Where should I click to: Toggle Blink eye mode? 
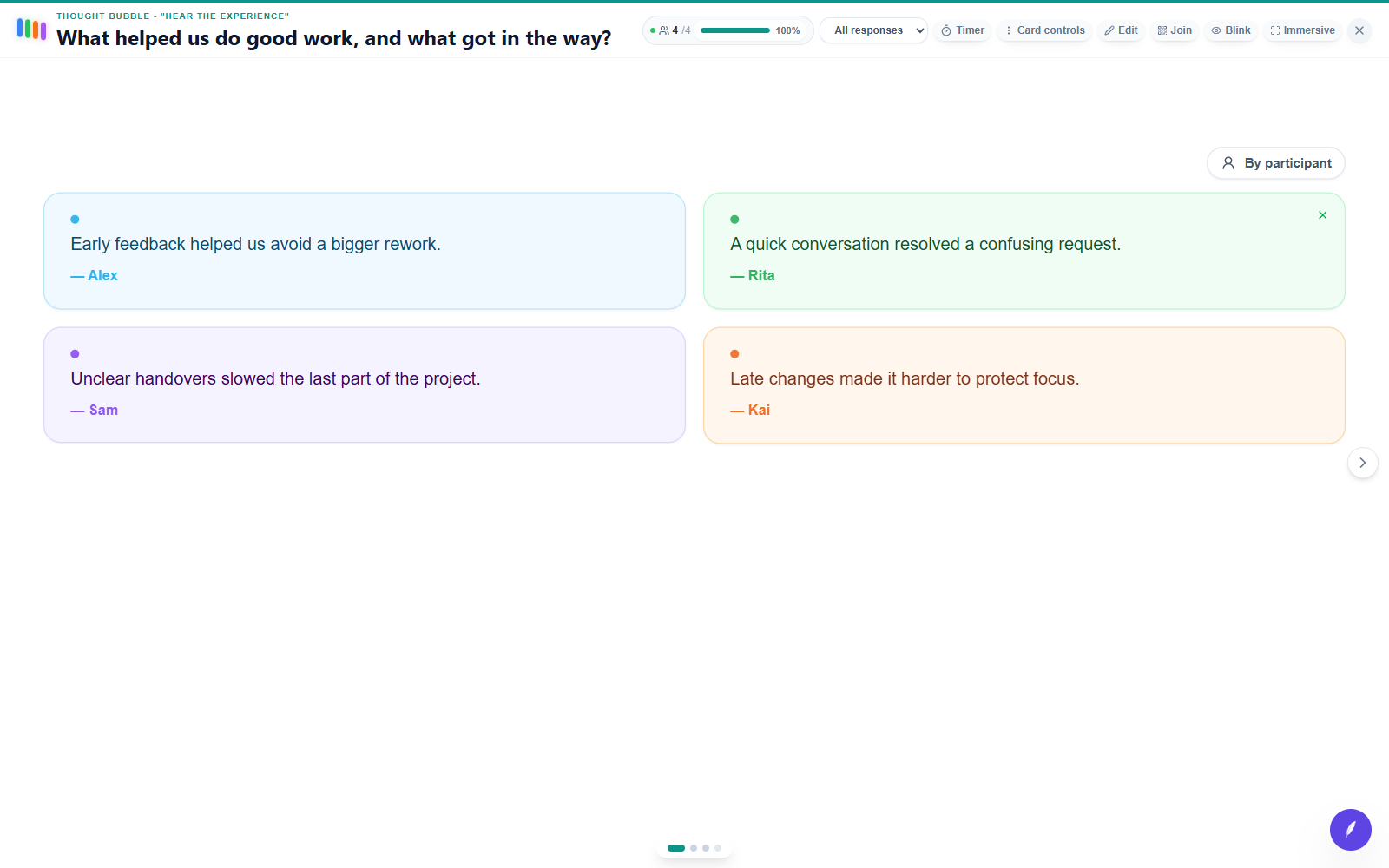tap(1231, 30)
